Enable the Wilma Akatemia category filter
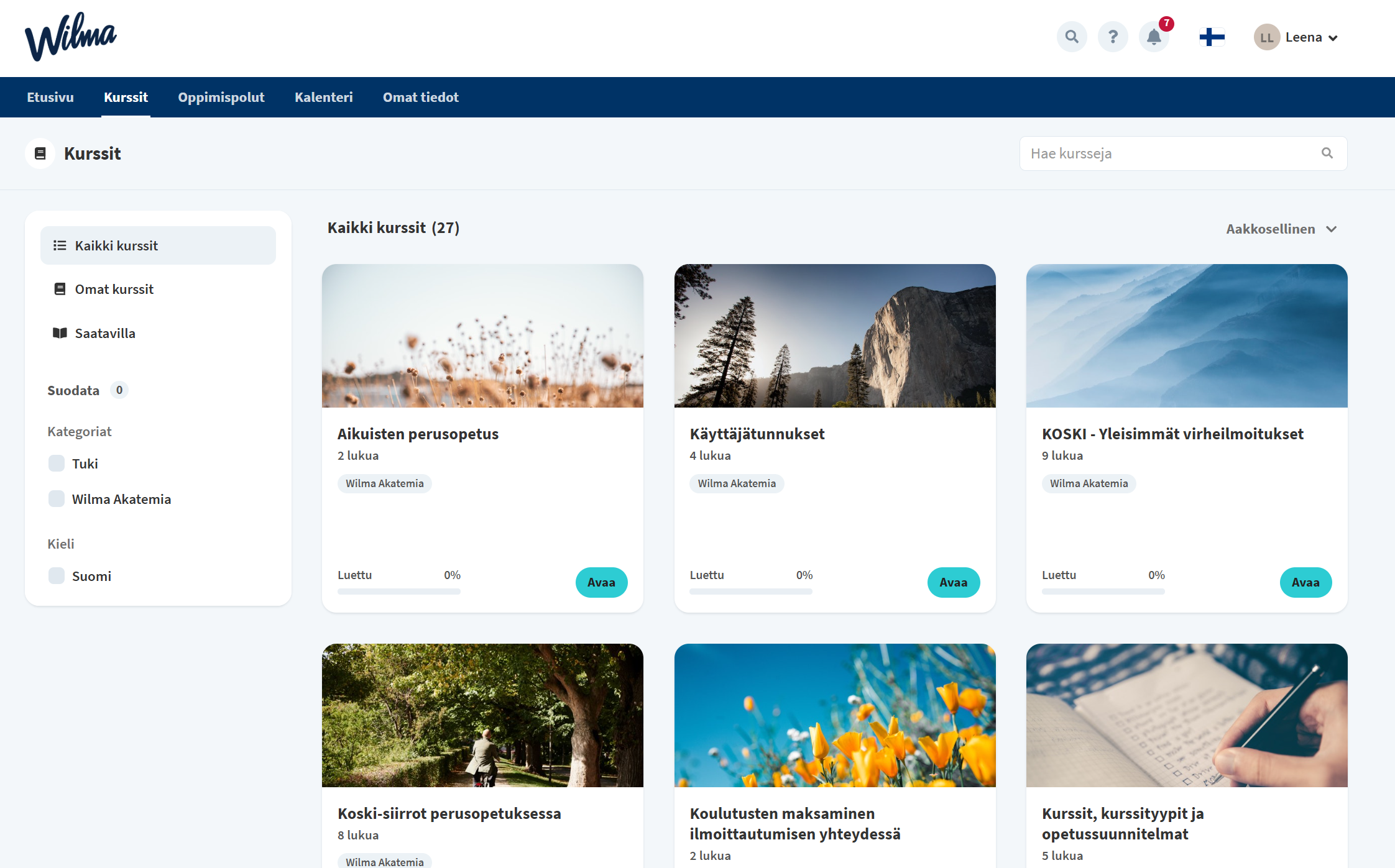The image size is (1395, 868). 57,499
